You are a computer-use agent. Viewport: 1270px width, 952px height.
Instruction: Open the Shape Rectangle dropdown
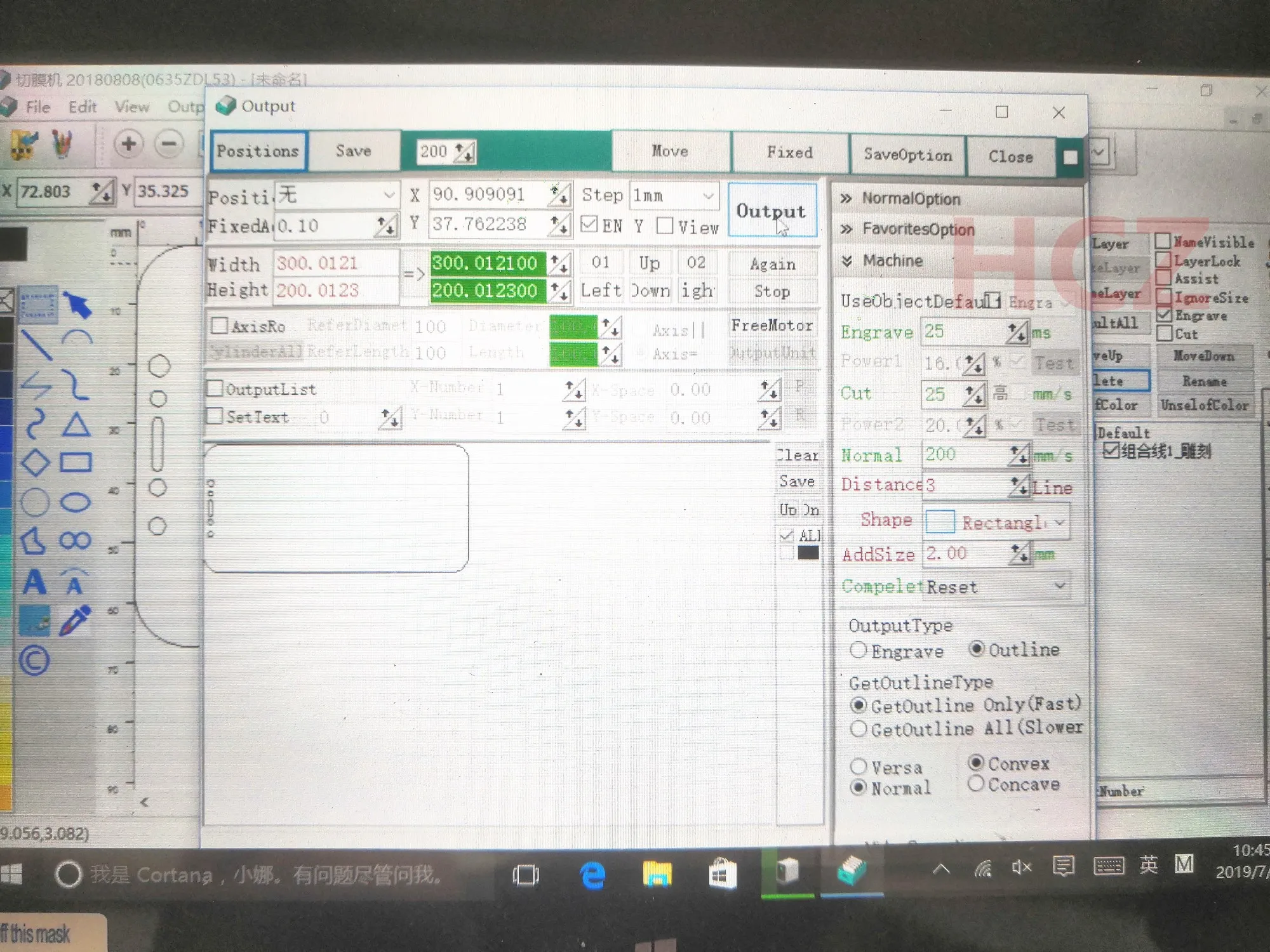(997, 522)
